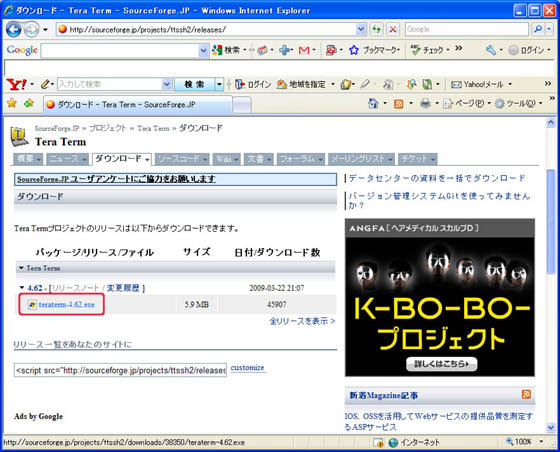Open status bar zoom level dropdown
This screenshot has width=560, height=452.
[x=541, y=442]
